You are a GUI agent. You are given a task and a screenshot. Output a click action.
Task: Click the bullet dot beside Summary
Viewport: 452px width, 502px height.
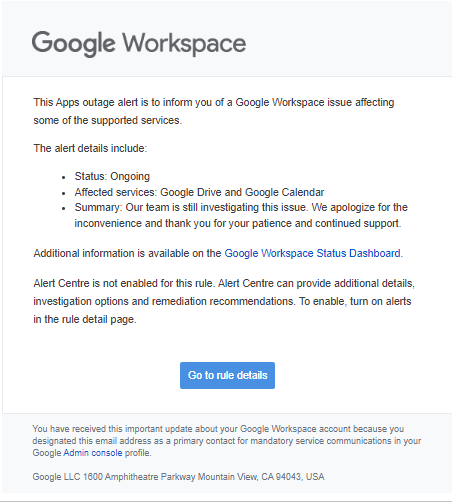pos(64,209)
